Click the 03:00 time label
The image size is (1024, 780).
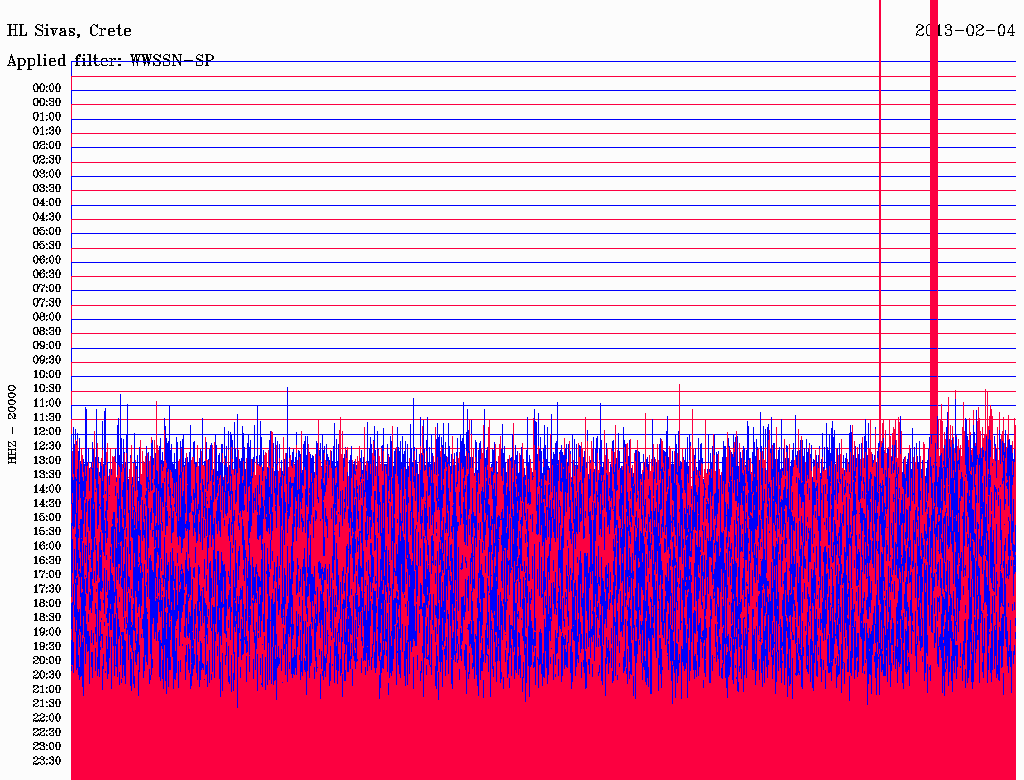tap(47, 174)
